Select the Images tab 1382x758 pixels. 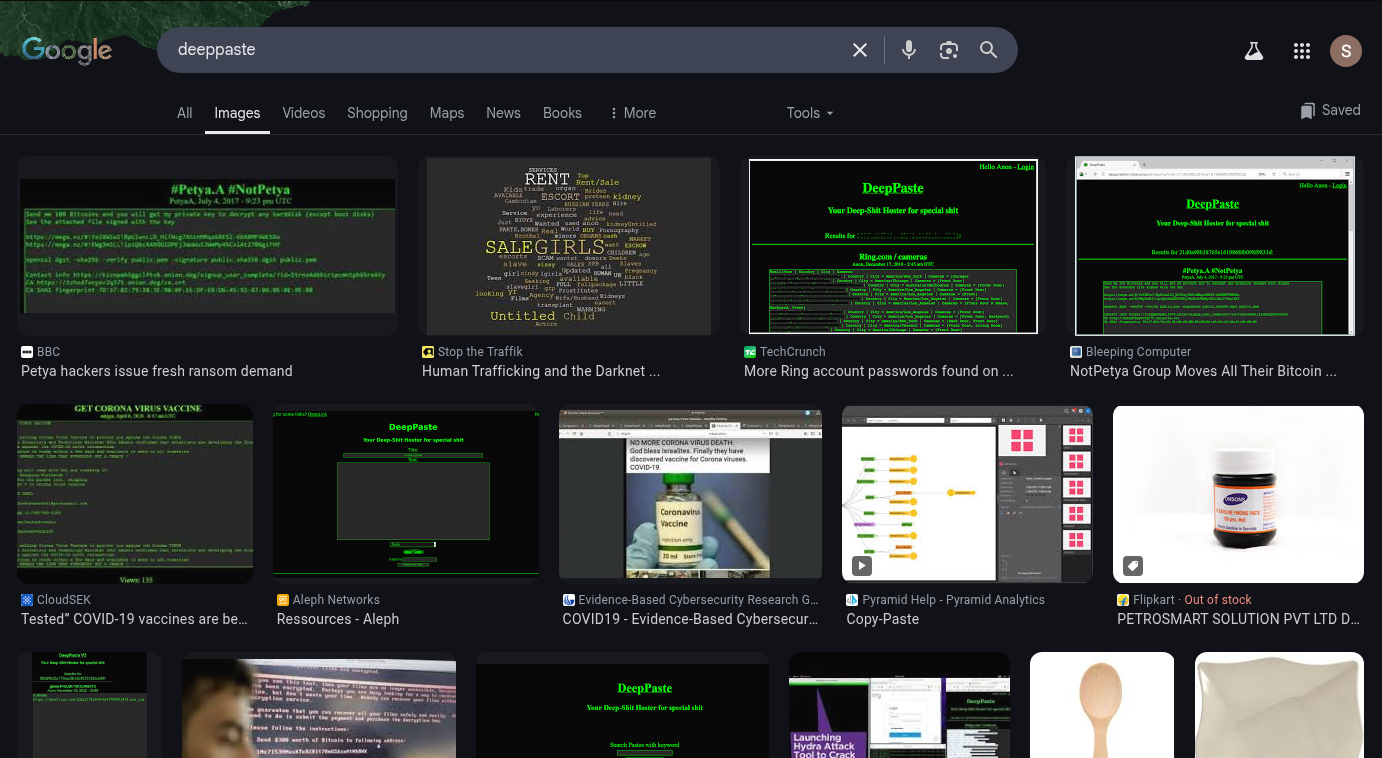(237, 113)
